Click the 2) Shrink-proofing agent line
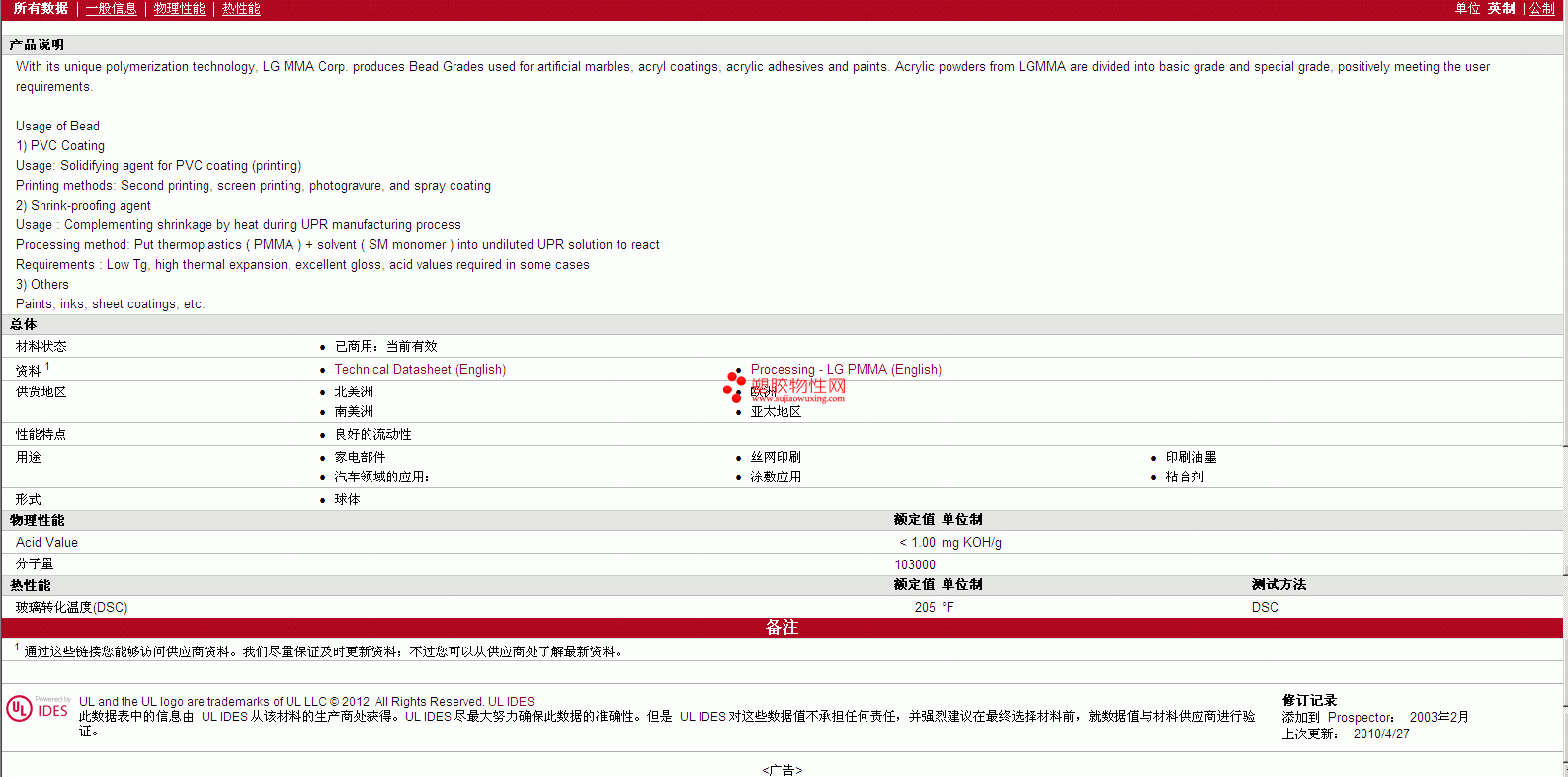Viewport: 1568px width, 777px height. click(x=83, y=206)
